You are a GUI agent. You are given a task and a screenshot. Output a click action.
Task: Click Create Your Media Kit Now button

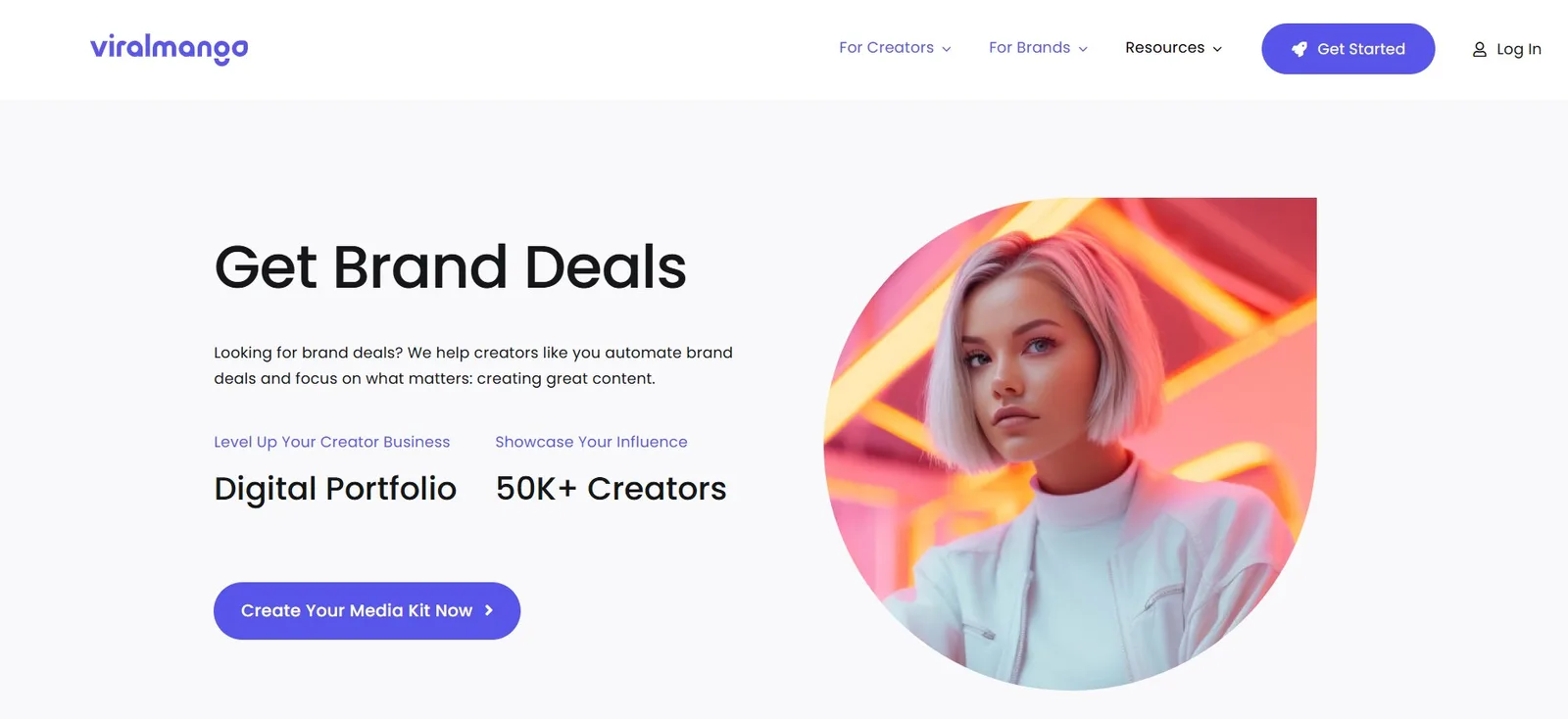pos(367,610)
